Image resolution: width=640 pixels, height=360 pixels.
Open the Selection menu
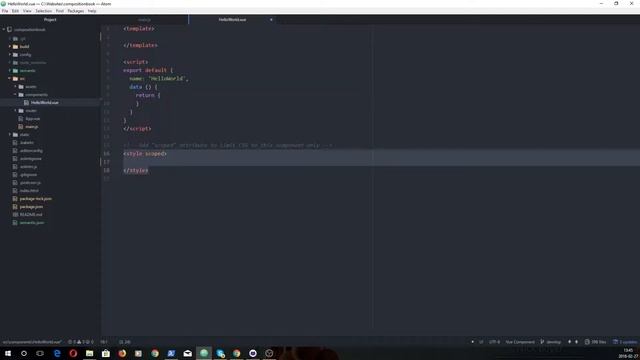(x=44, y=11)
